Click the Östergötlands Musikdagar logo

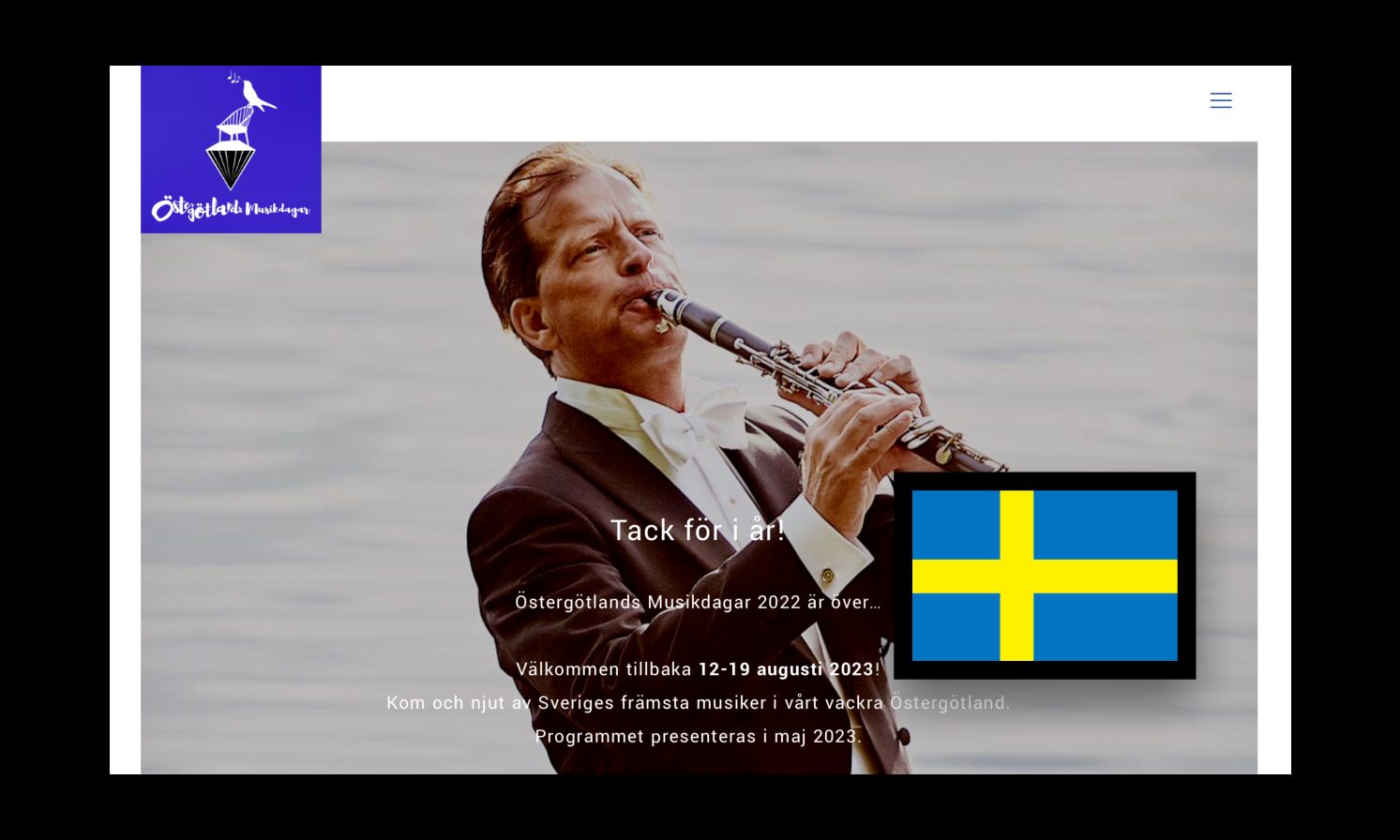pos(231,149)
